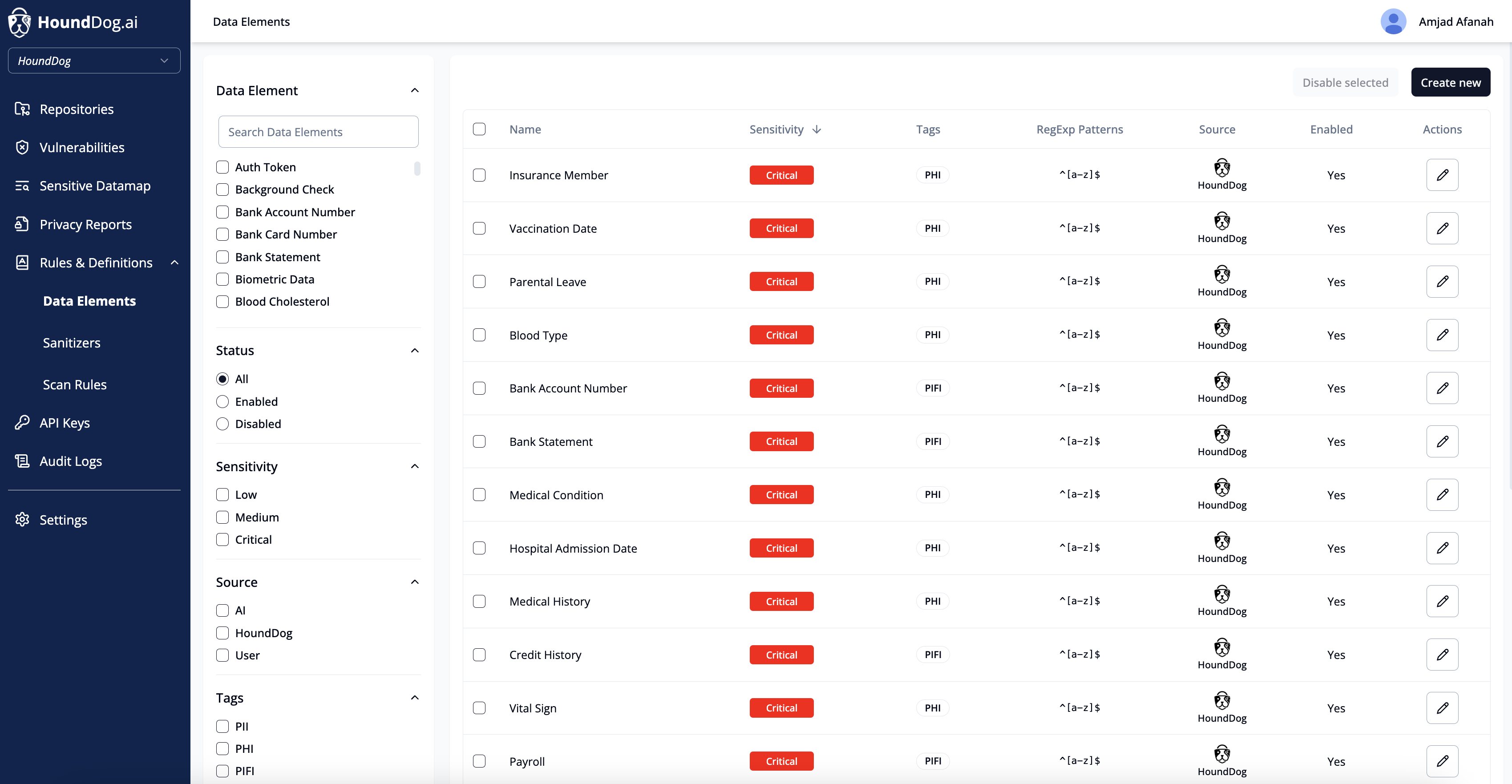Click HoundDog source icon in Insurance Member row
This screenshot has width=1512, height=784.
click(1222, 168)
